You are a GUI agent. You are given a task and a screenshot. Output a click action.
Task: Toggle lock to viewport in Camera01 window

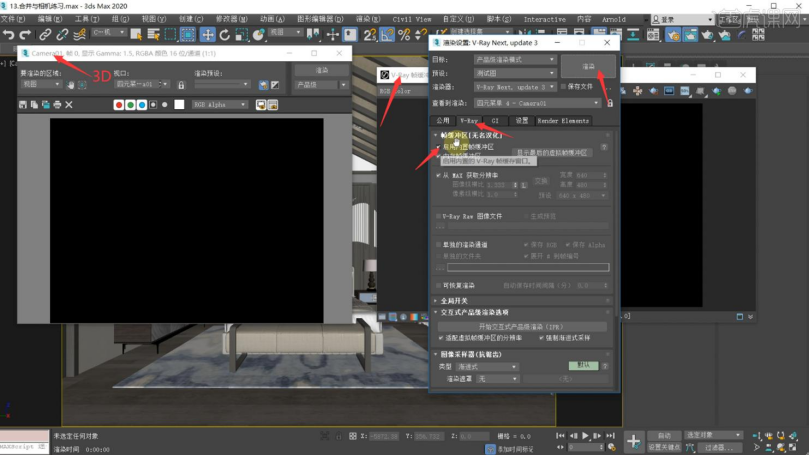[181, 85]
